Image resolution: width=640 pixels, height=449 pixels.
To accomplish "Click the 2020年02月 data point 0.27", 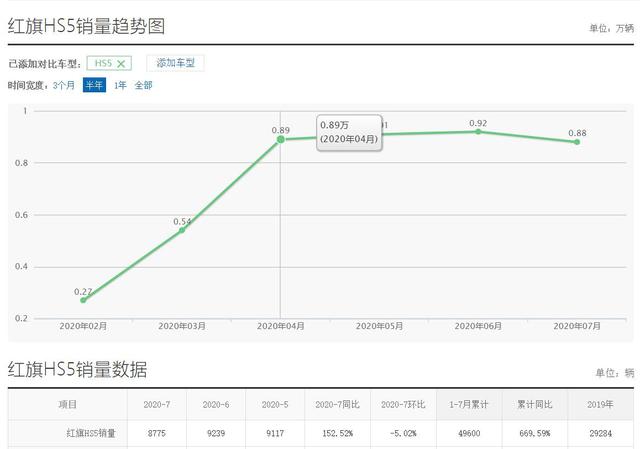I will point(83,300).
